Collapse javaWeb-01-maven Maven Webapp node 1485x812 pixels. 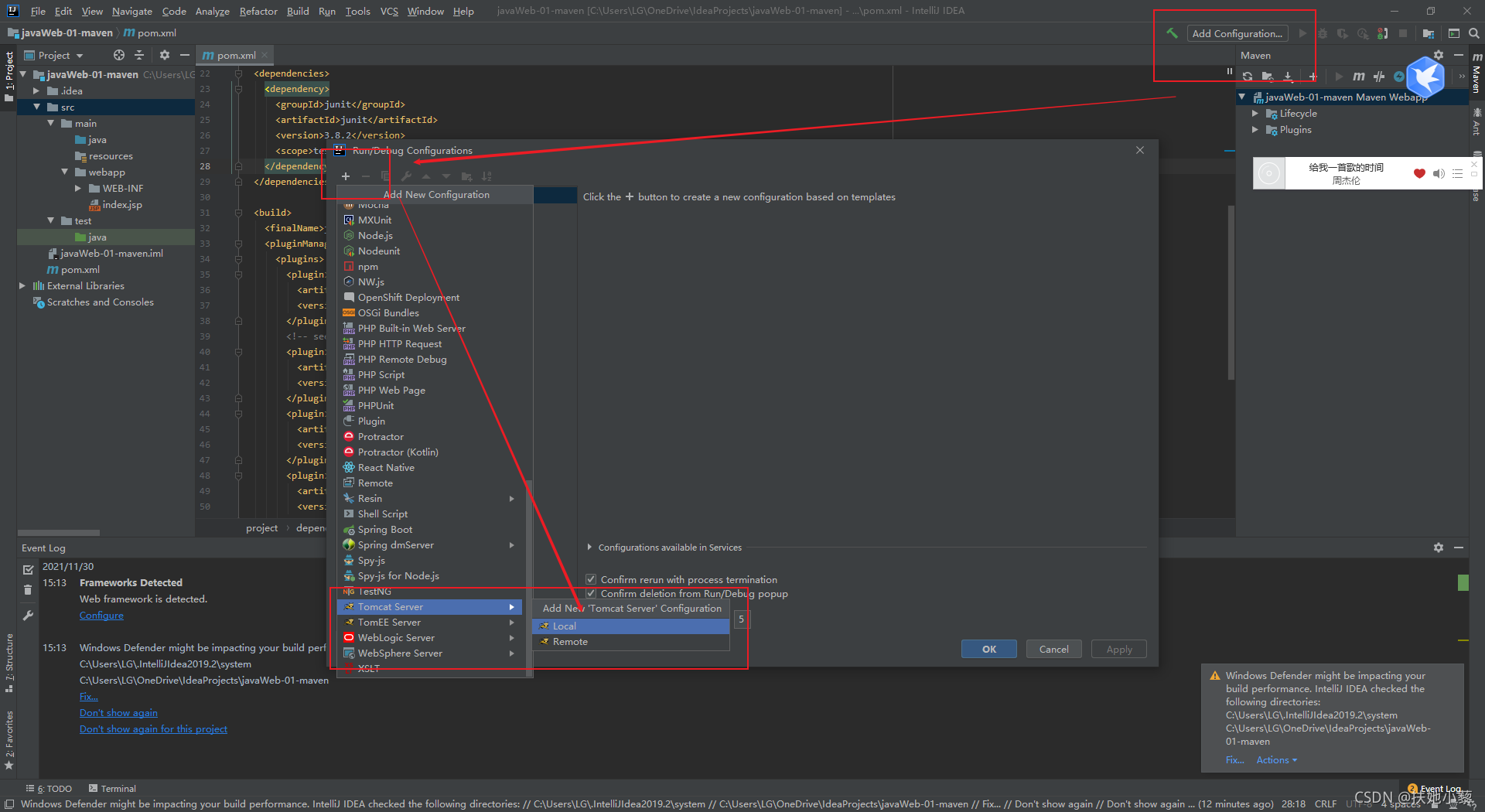point(1242,97)
